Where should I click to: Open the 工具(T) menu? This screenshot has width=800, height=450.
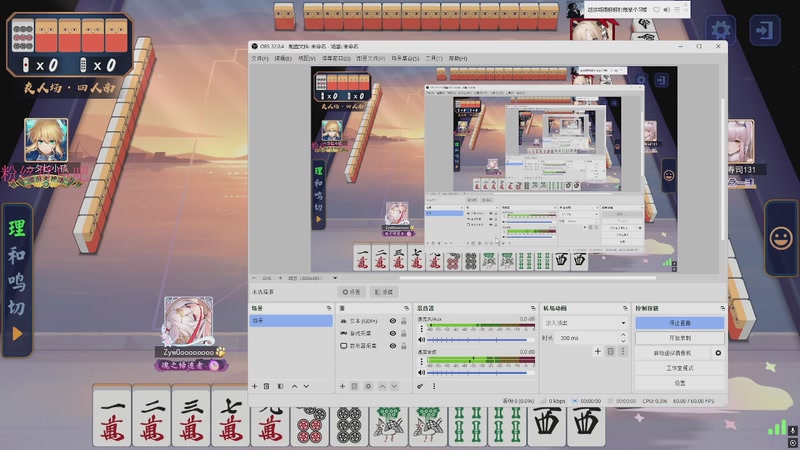[434, 59]
